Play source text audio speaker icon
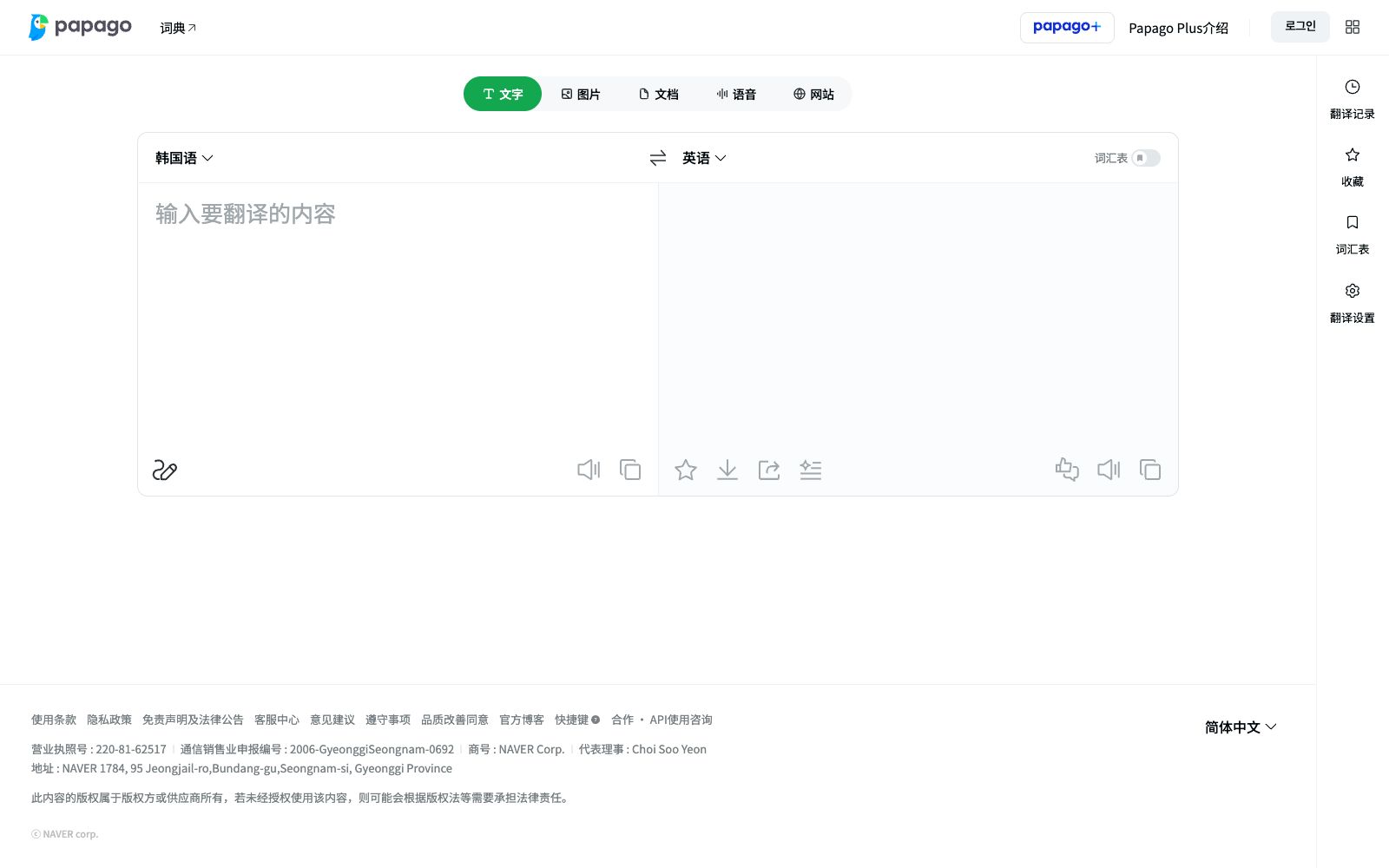This screenshot has height=868, width=1389. click(x=589, y=470)
